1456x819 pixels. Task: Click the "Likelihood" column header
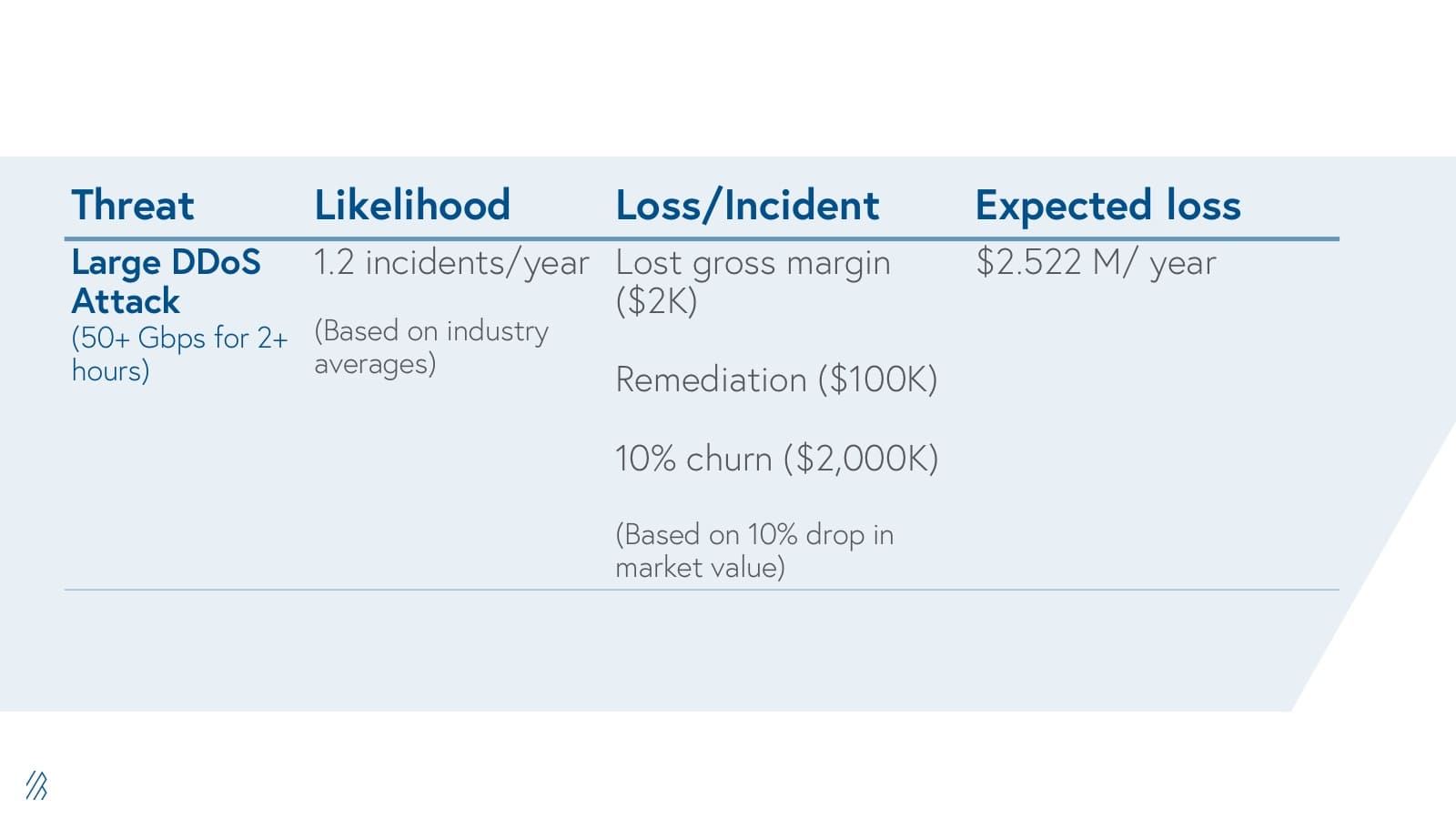[412, 206]
